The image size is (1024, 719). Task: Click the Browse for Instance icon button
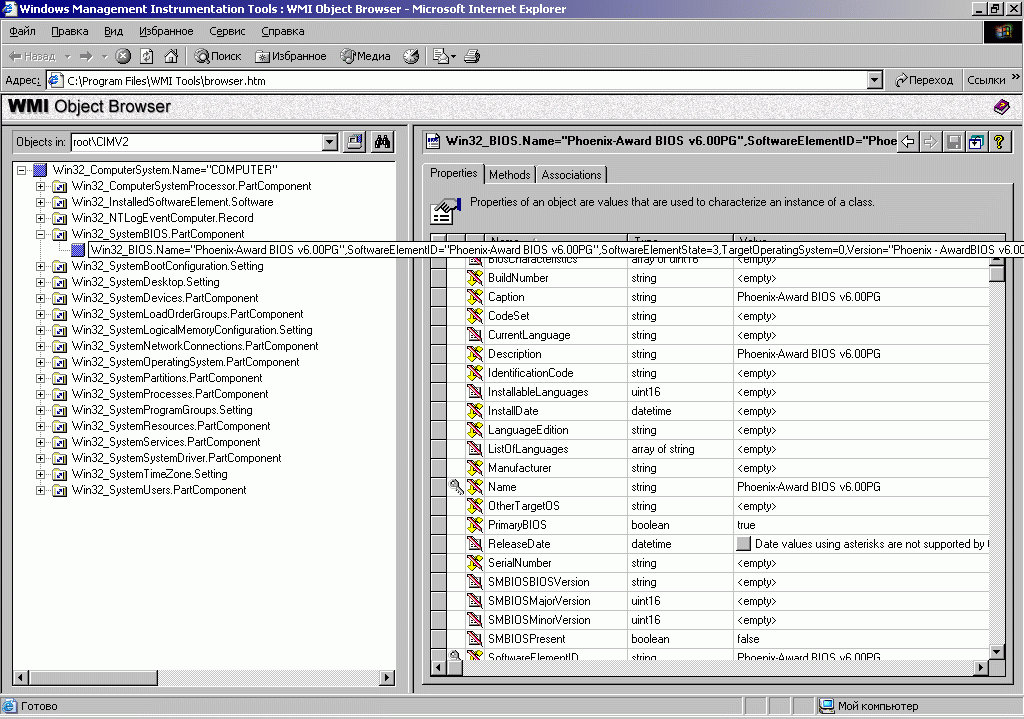355,142
